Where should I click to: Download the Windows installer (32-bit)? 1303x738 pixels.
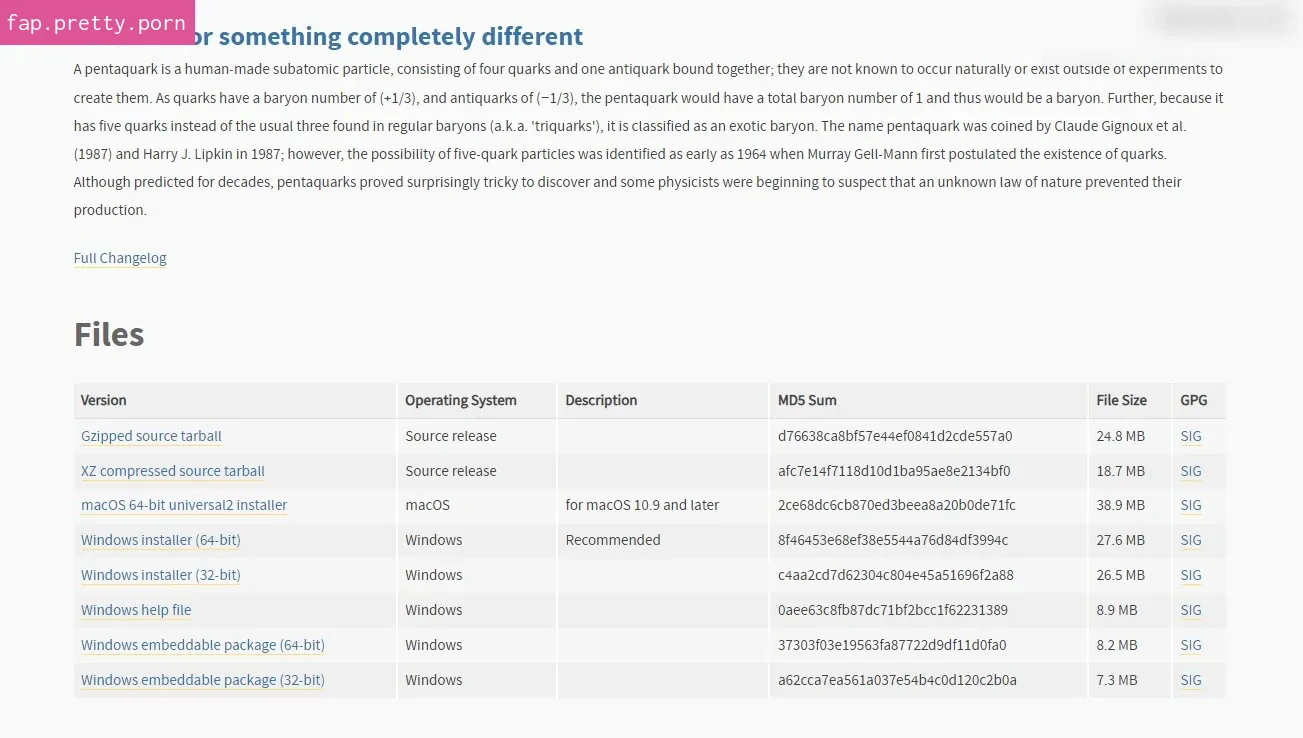[x=161, y=575]
